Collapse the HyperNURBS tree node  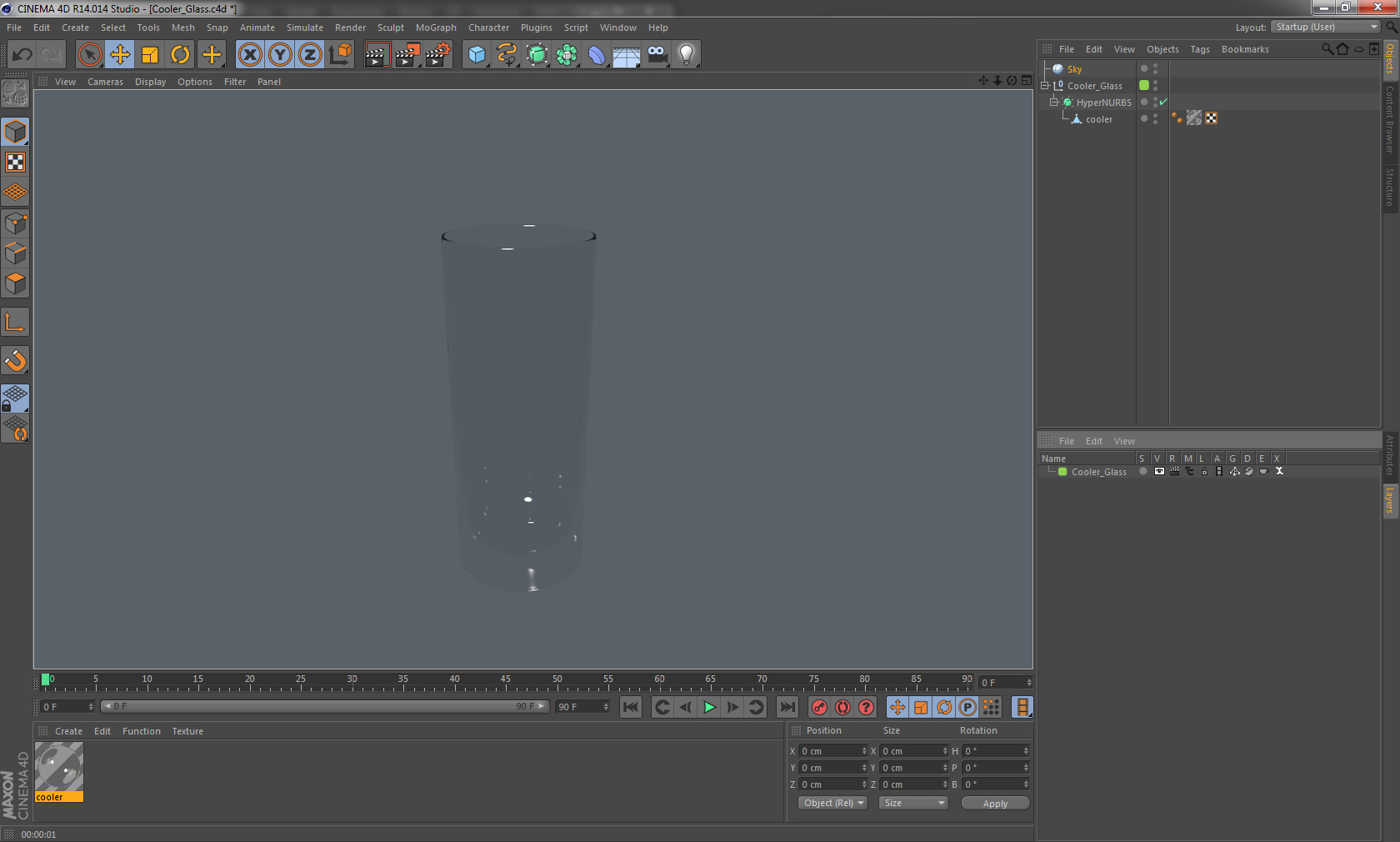(x=1053, y=102)
